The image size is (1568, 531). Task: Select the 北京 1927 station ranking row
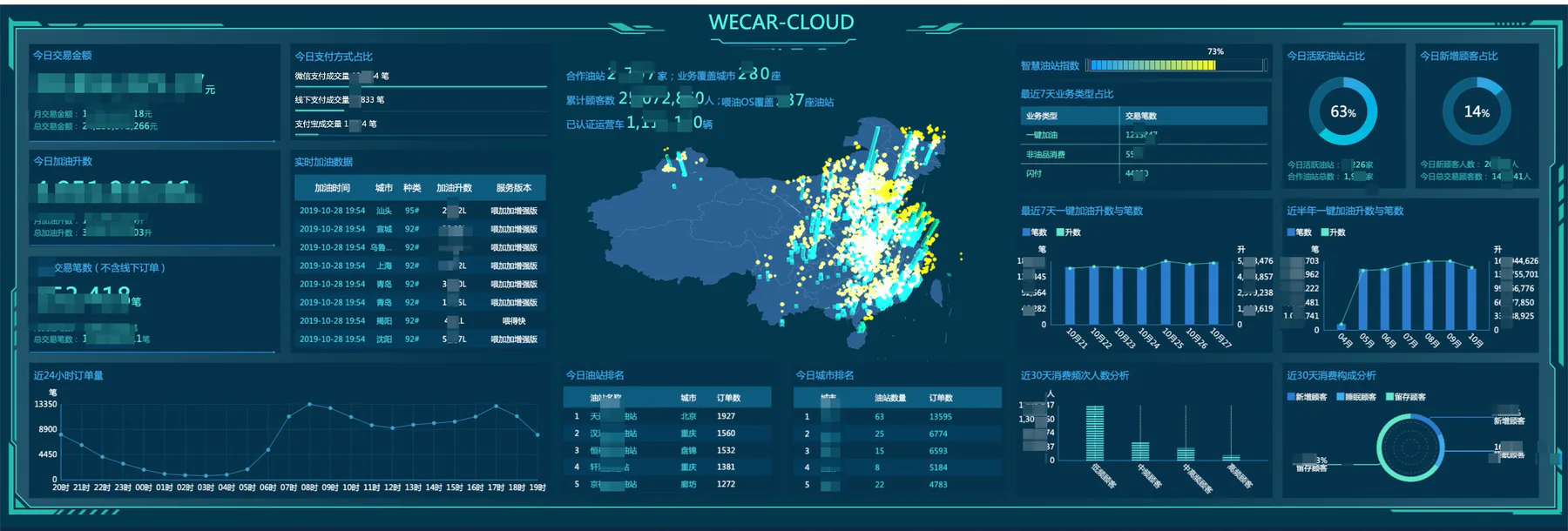(x=667, y=416)
